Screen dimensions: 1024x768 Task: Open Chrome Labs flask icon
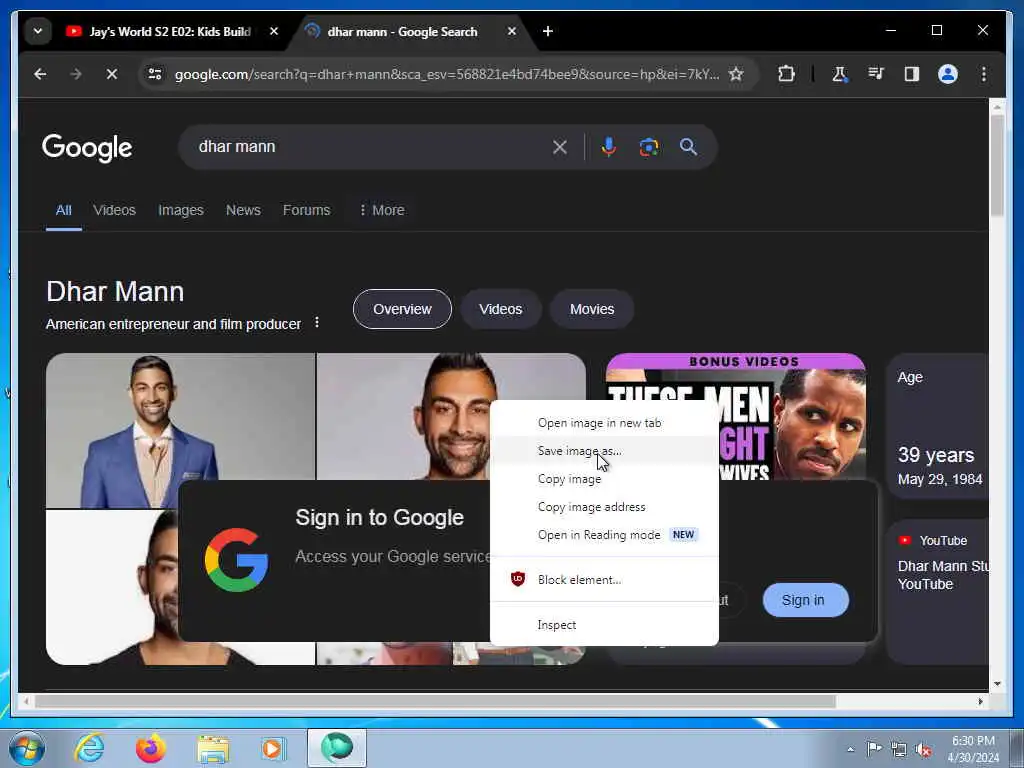[840, 74]
